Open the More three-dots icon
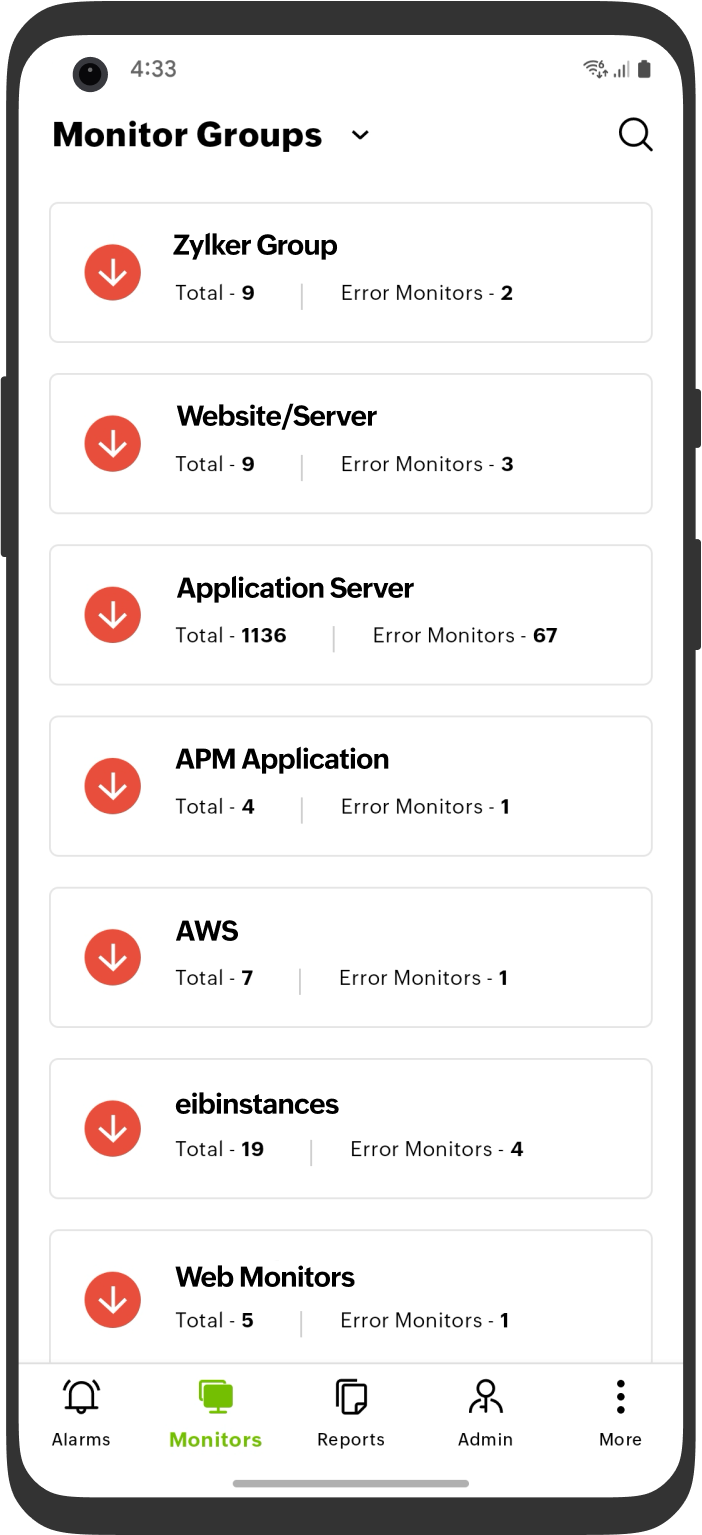The width and height of the screenshot is (702, 1535). (620, 1396)
